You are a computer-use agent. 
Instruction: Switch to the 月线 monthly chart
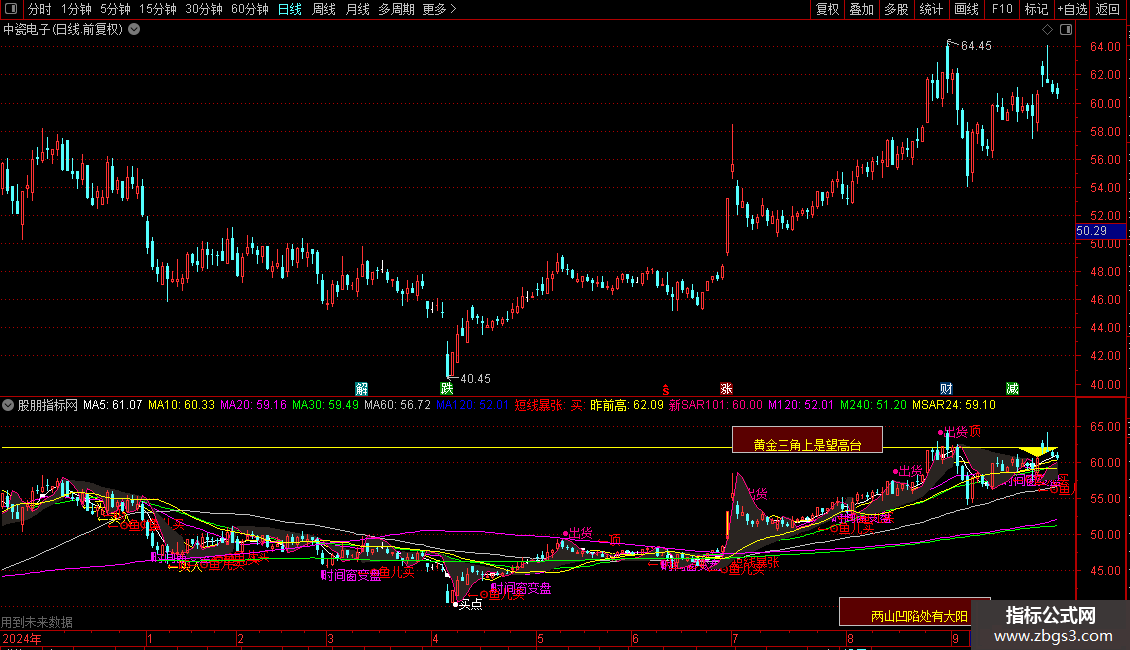pos(357,9)
